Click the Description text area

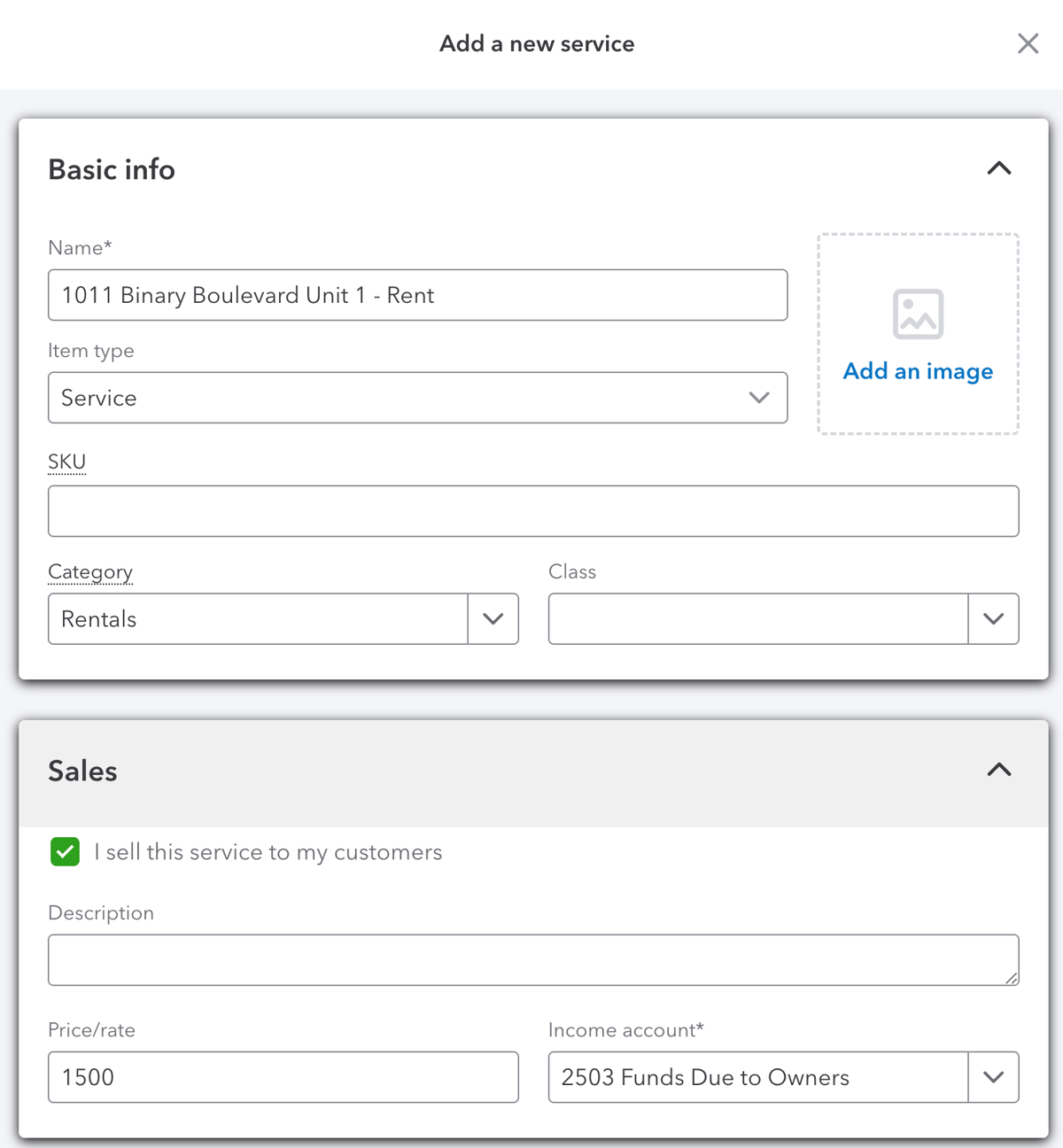pos(531,960)
